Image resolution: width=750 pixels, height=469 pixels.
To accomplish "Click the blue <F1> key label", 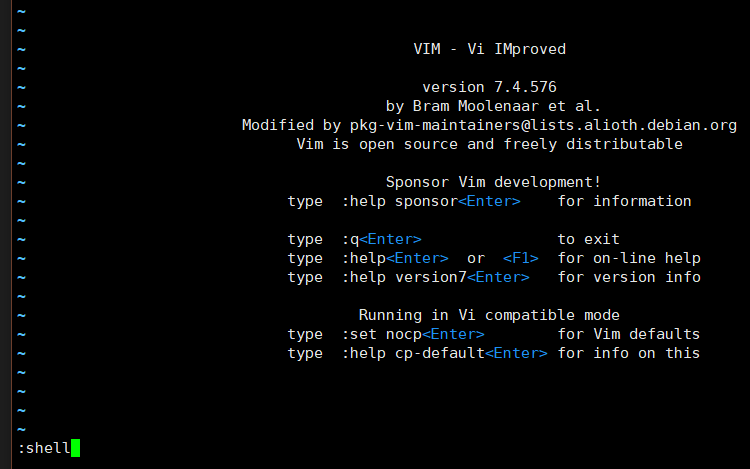I will 520,258.
